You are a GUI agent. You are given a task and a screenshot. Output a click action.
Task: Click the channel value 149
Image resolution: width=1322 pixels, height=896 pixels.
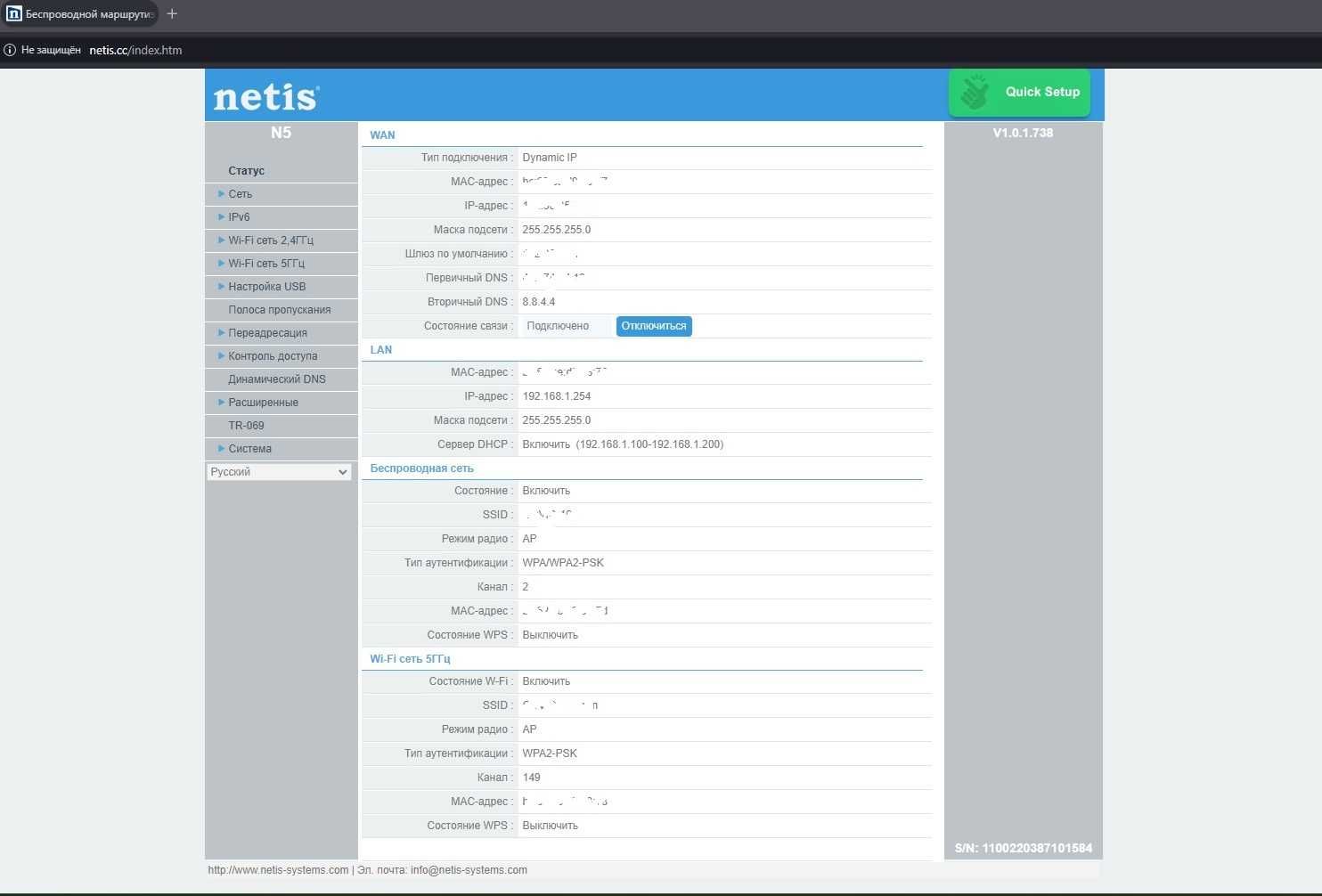coord(532,778)
